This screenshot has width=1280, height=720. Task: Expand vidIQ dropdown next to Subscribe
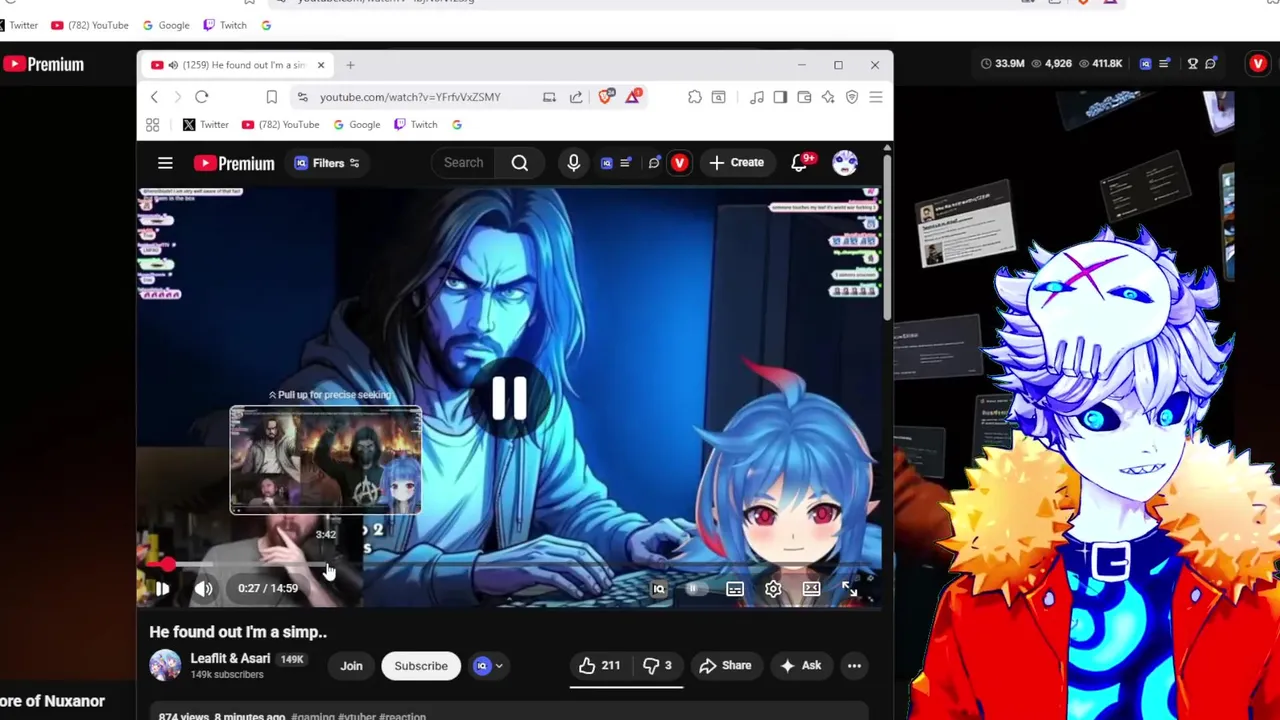488,666
